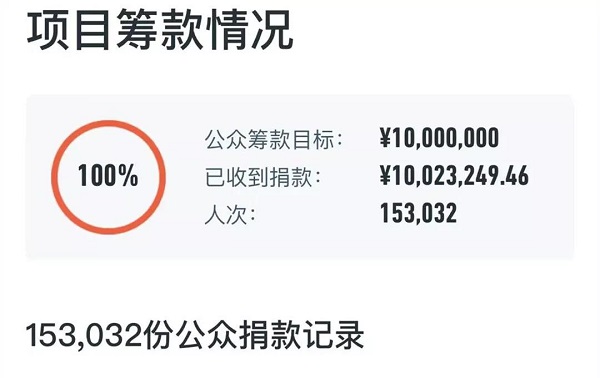The width and height of the screenshot is (600, 378).
Task: Select the 项目筹款情况 heading
Action: [160, 30]
